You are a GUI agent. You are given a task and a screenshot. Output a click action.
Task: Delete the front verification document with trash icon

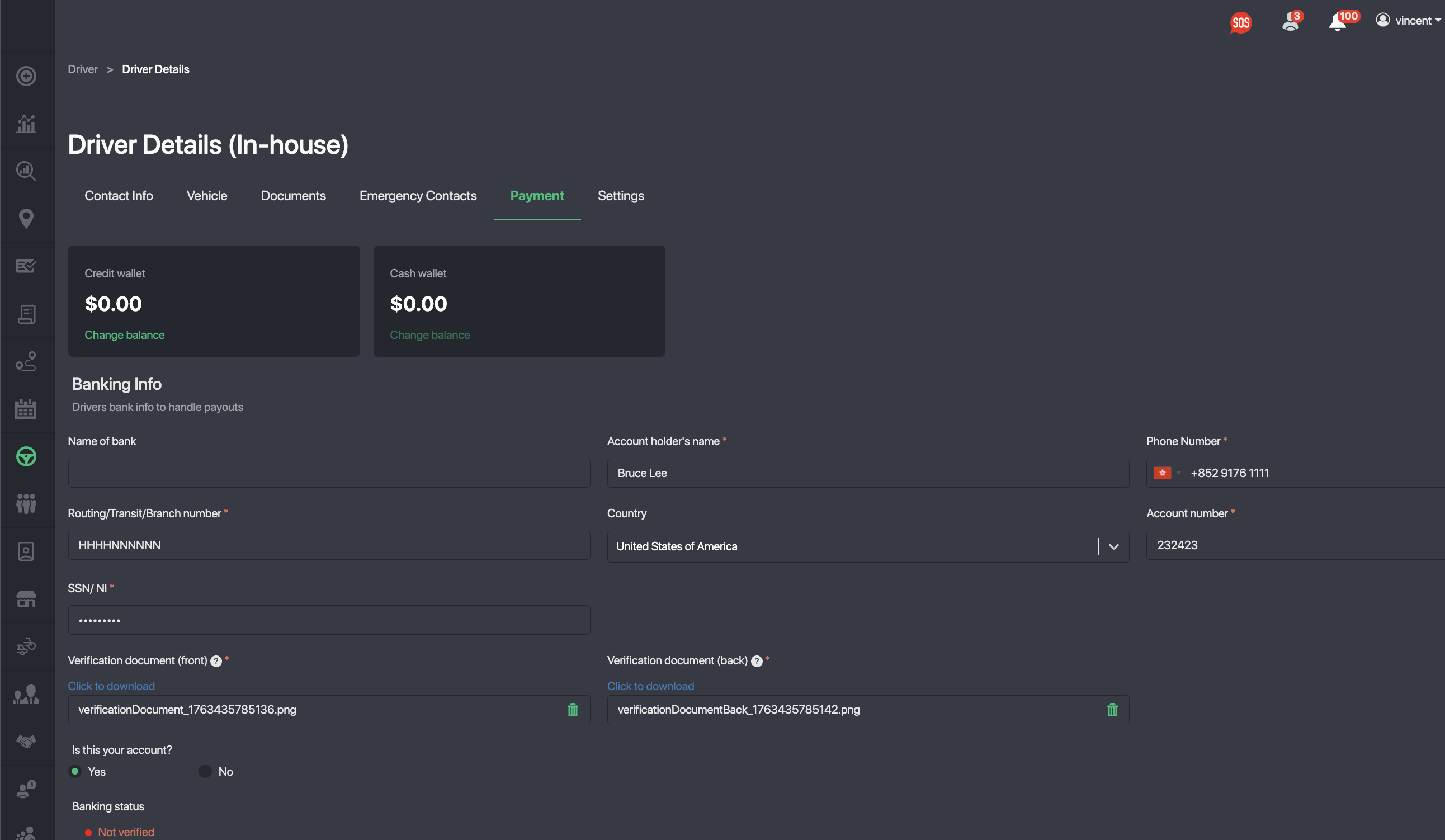pos(572,710)
